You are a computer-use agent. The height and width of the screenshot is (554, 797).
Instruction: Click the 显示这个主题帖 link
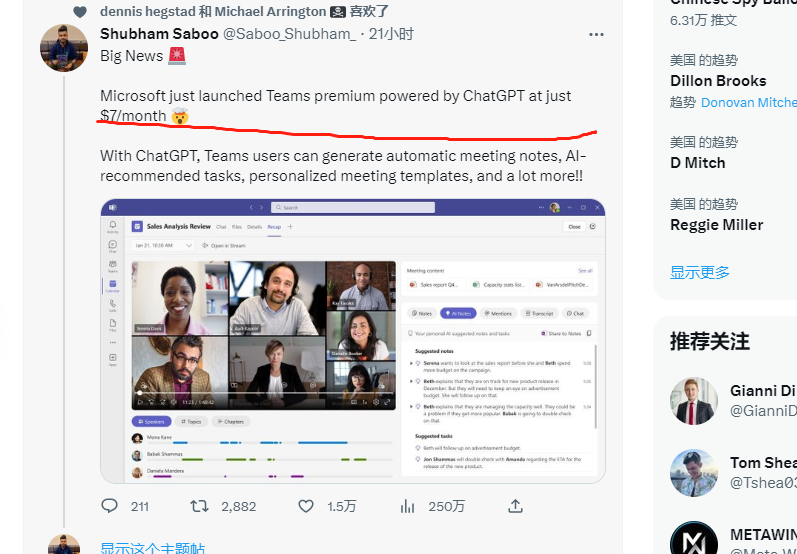tap(152, 548)
